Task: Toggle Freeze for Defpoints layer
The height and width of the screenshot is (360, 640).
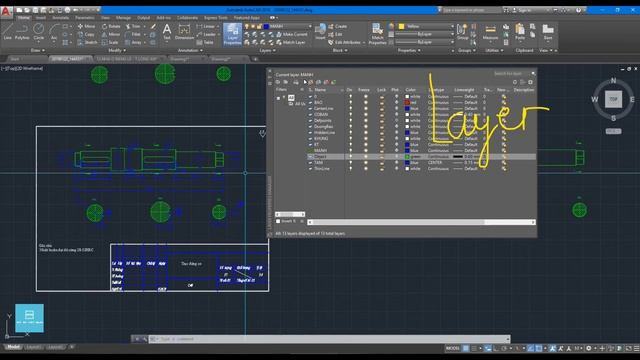Action: tap(365, 120)
